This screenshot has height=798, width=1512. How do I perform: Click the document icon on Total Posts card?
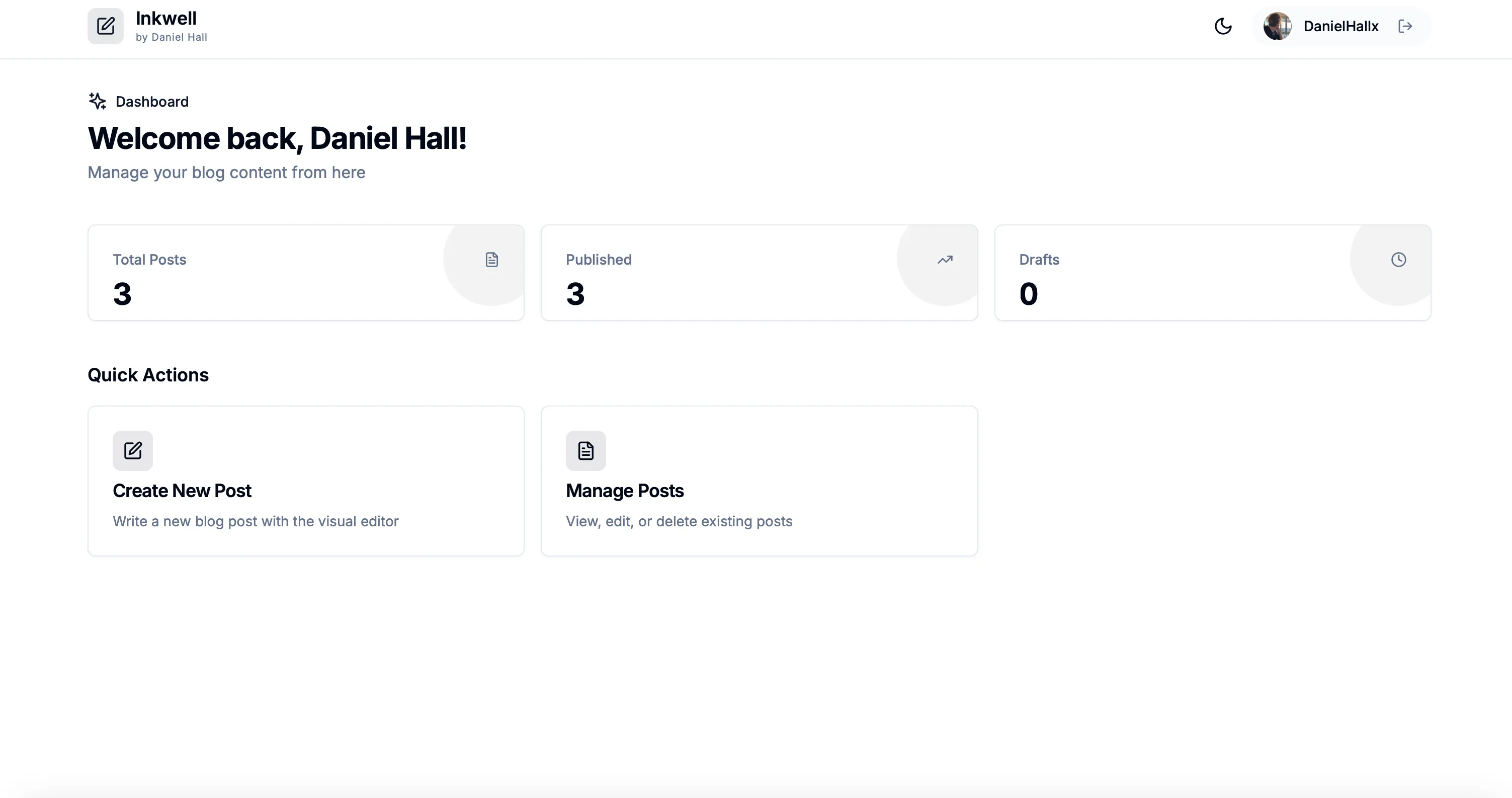(x=491, y=260)
